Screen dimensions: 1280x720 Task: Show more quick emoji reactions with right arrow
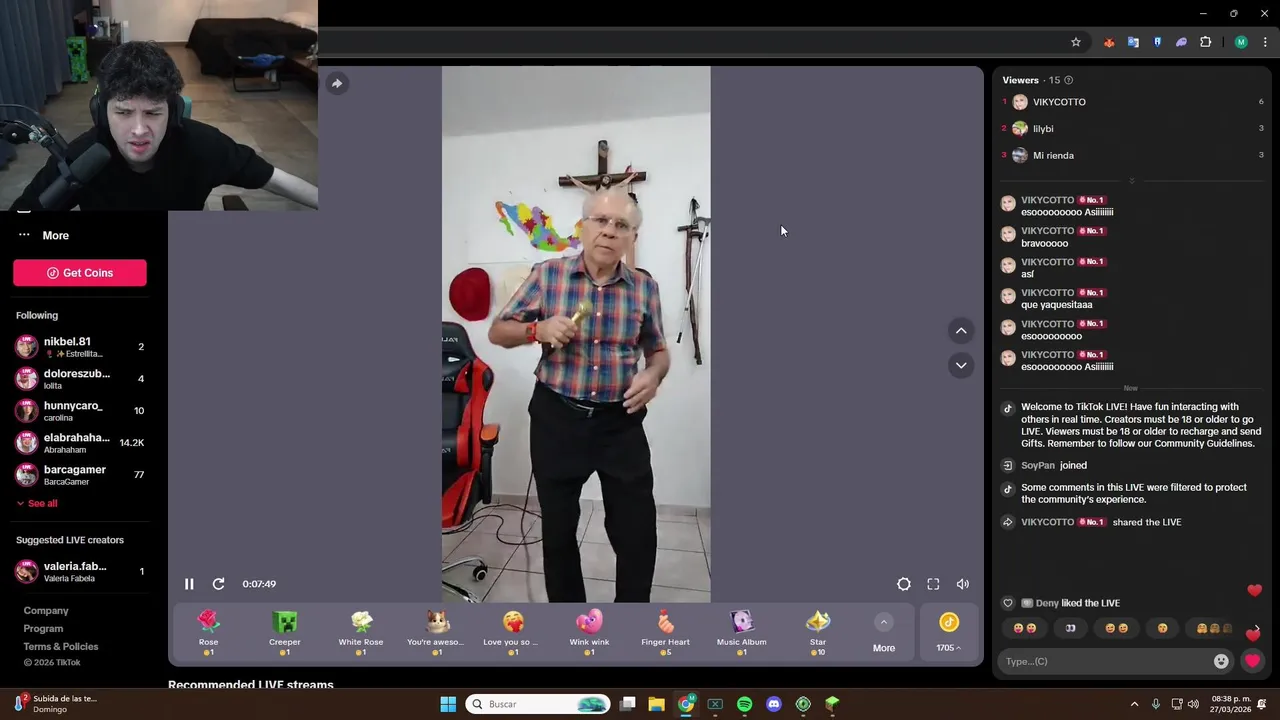[1257, 628]
